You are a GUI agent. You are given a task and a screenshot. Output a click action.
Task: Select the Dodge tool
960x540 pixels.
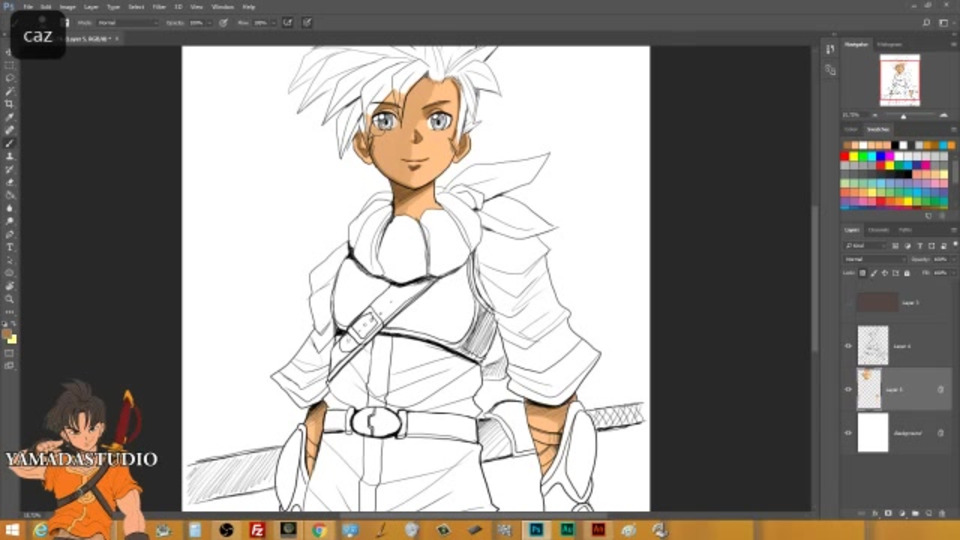(x=9, y=221)
